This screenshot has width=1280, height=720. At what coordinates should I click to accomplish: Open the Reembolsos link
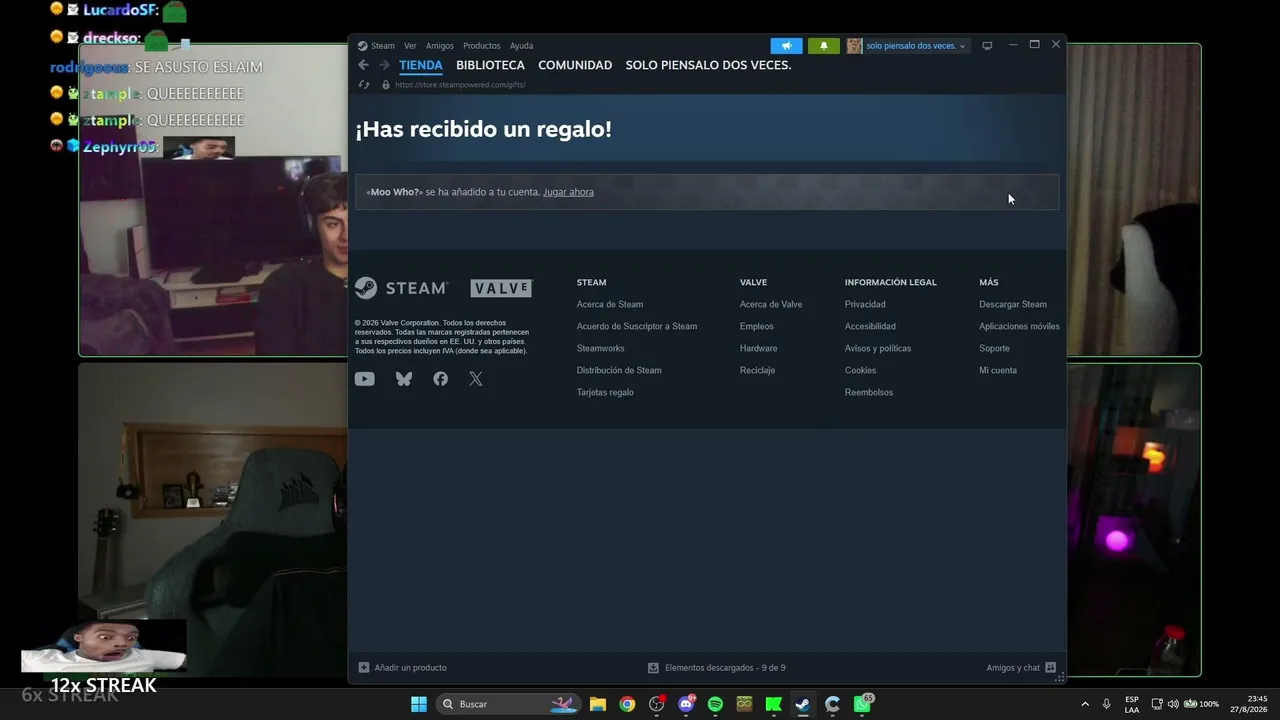pyautogui.click(x=869, y=392)
